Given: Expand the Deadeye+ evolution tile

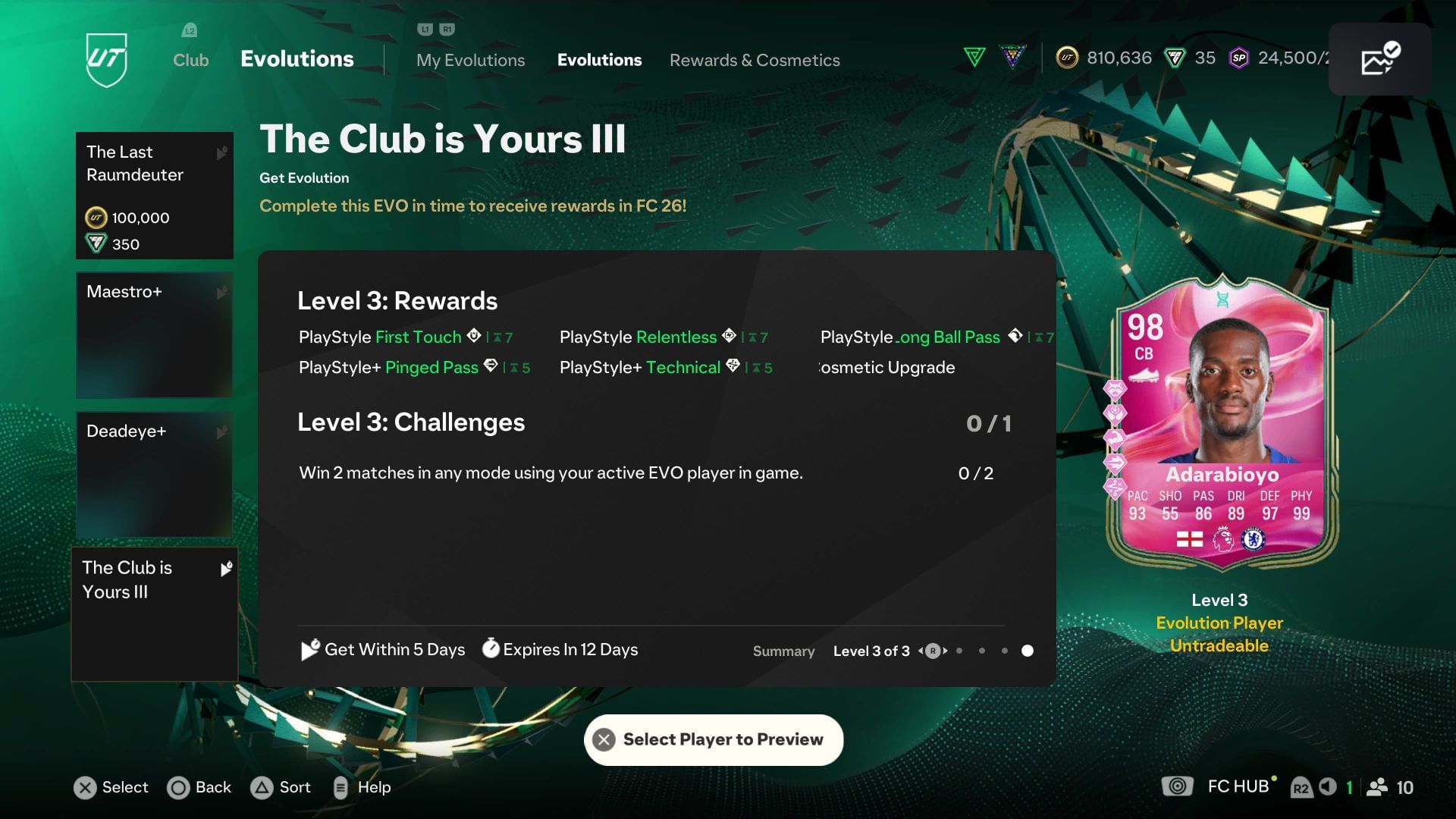Looking at the screenshot, I should click(155, 475).
